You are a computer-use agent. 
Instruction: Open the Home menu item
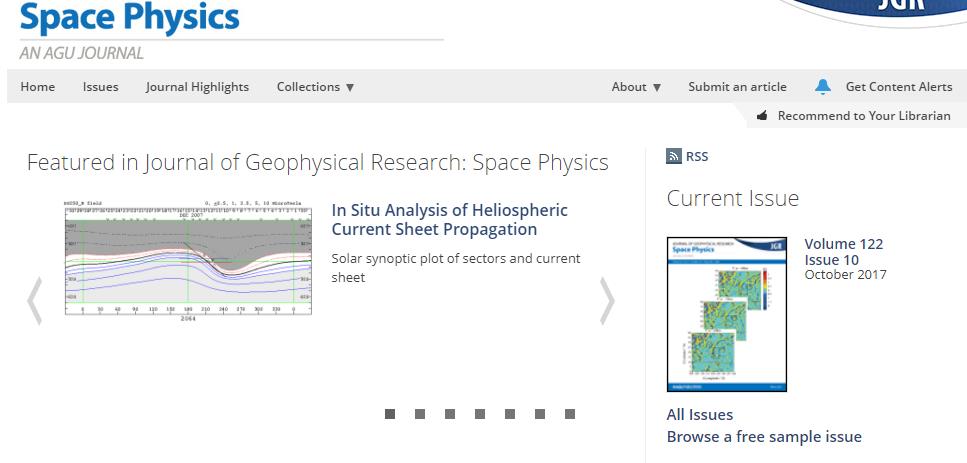(38, 87)
